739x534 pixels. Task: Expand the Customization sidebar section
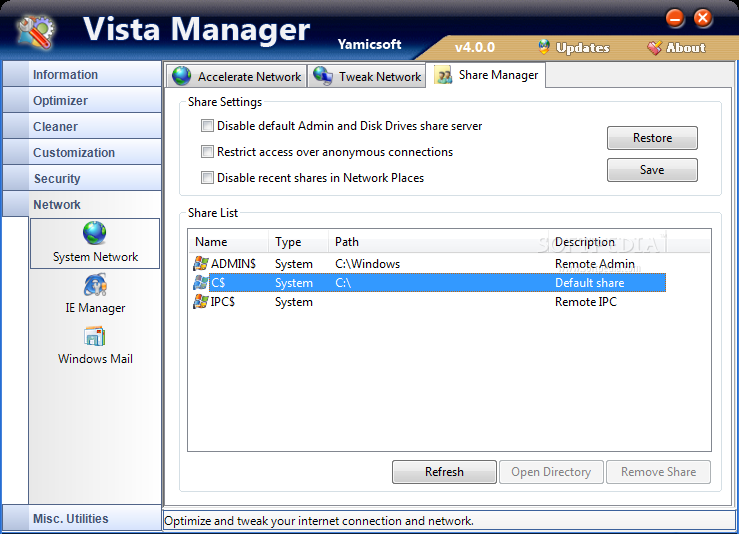click(82, 152)
